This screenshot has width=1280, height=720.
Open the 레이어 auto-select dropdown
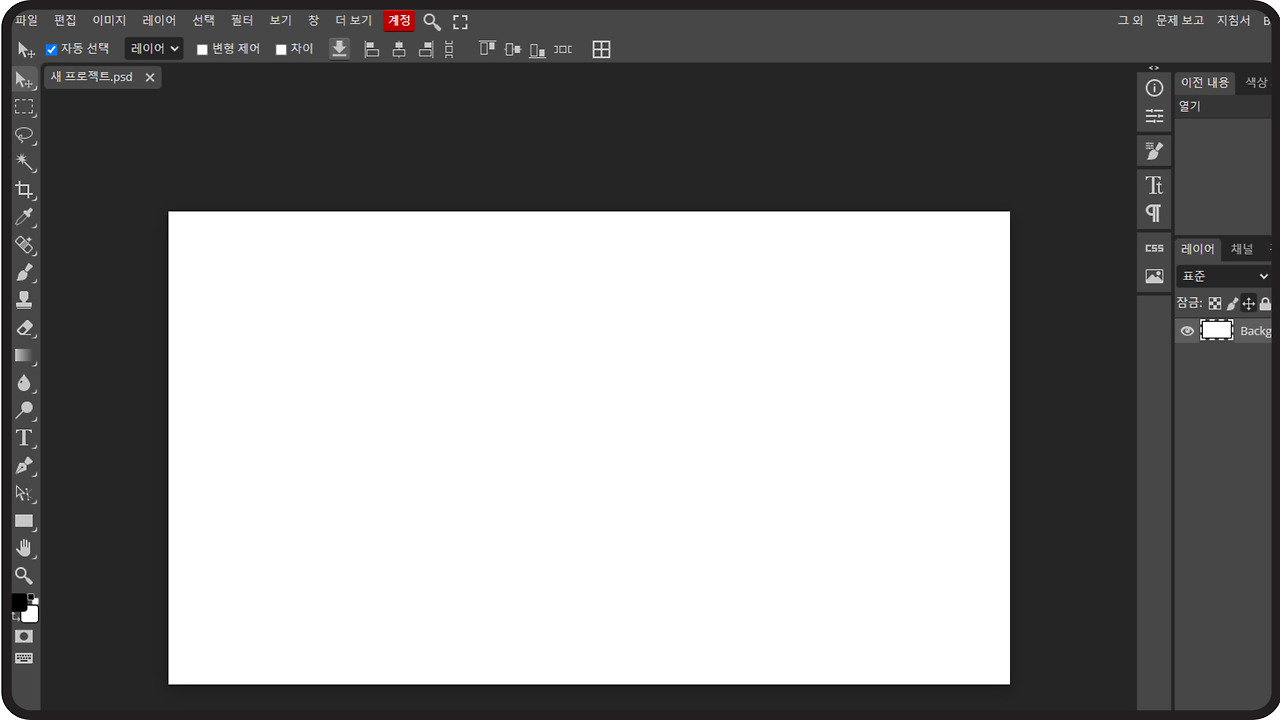[x=154, y=49]
